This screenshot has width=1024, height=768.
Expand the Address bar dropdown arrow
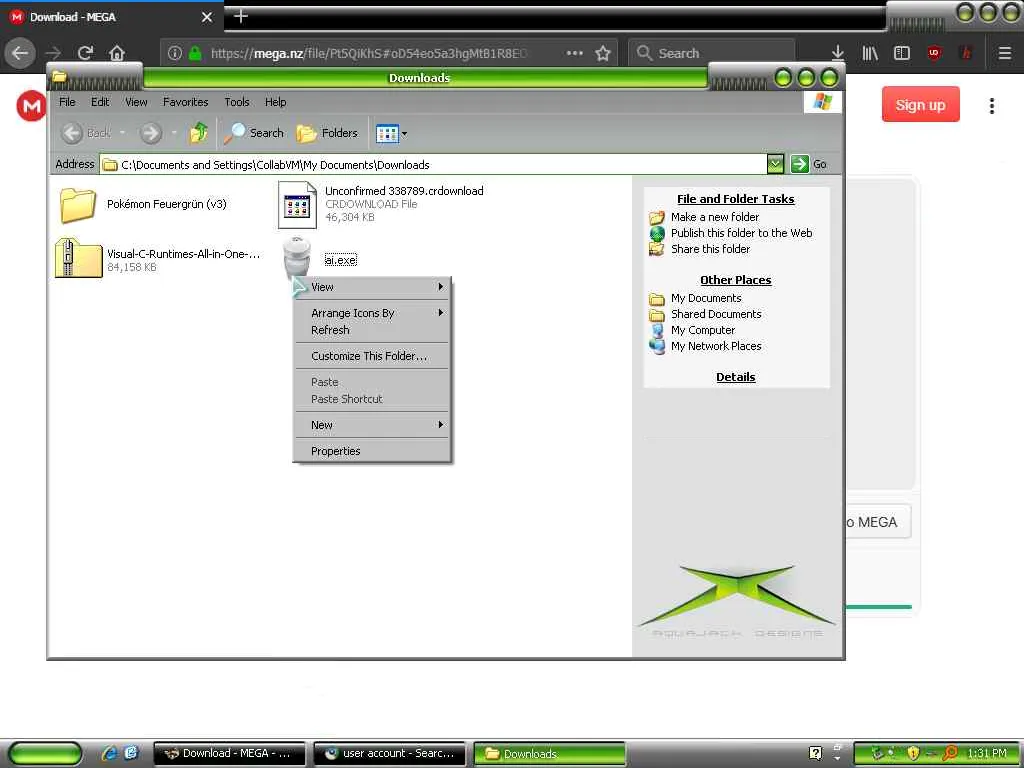tap(775, 164)
